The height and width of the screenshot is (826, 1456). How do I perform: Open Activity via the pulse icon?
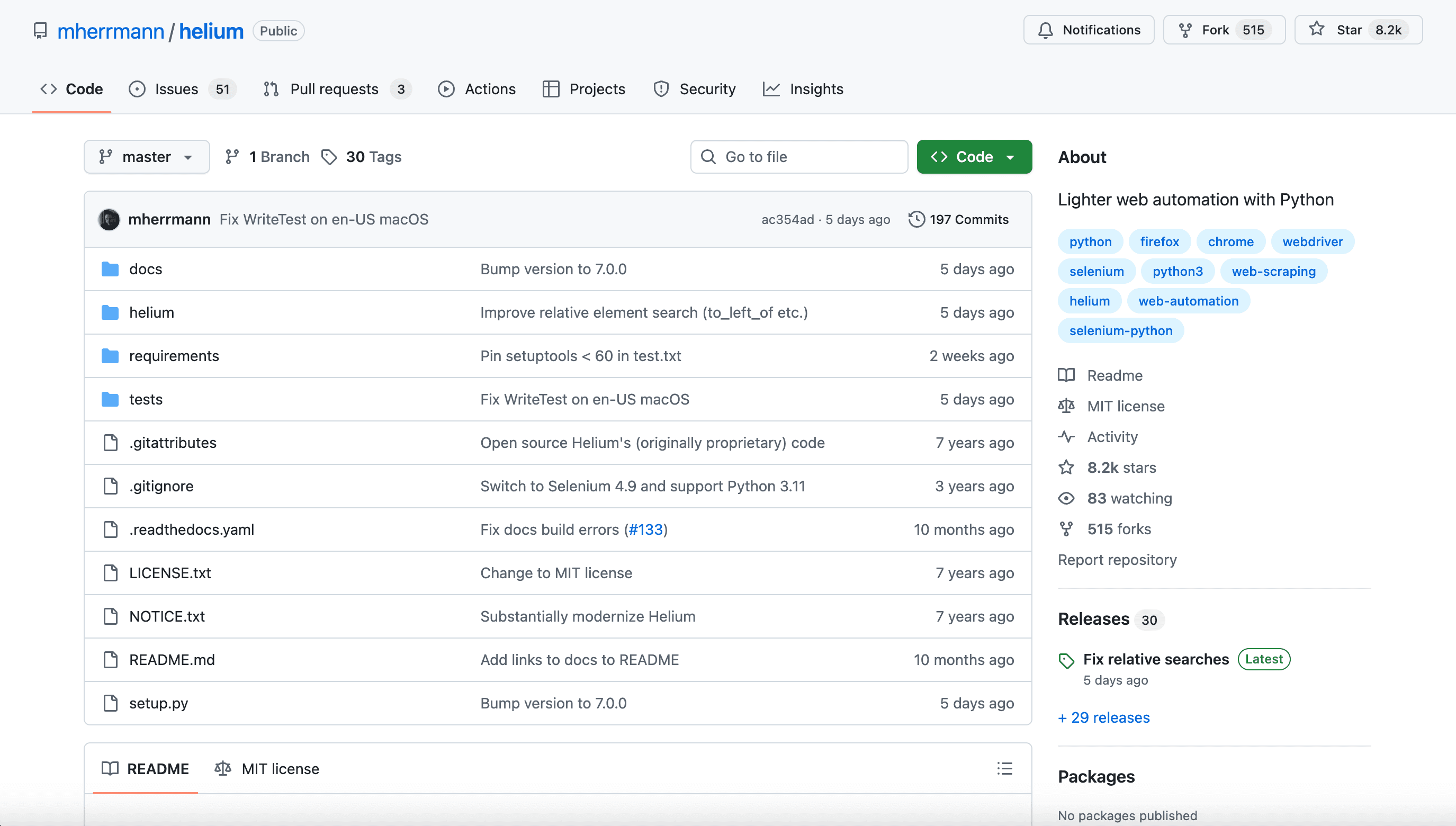tap(1066, 436)
